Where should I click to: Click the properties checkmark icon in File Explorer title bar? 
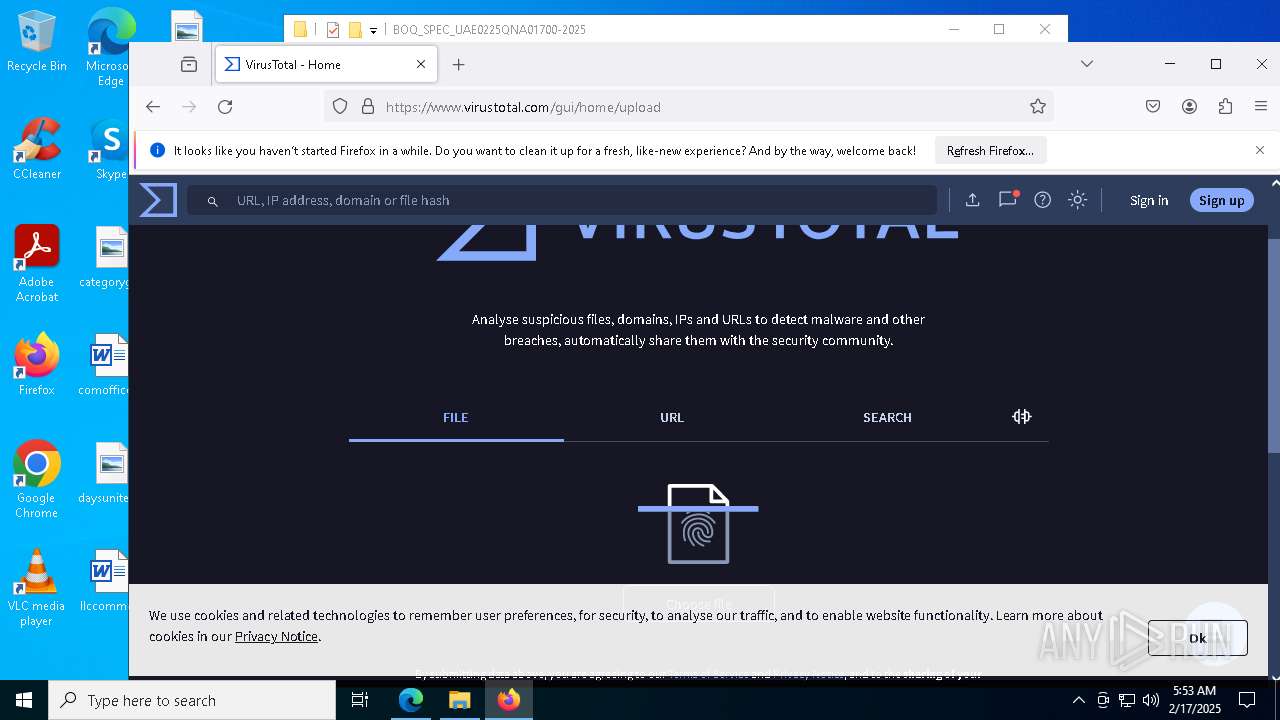[x=333, y=30]
